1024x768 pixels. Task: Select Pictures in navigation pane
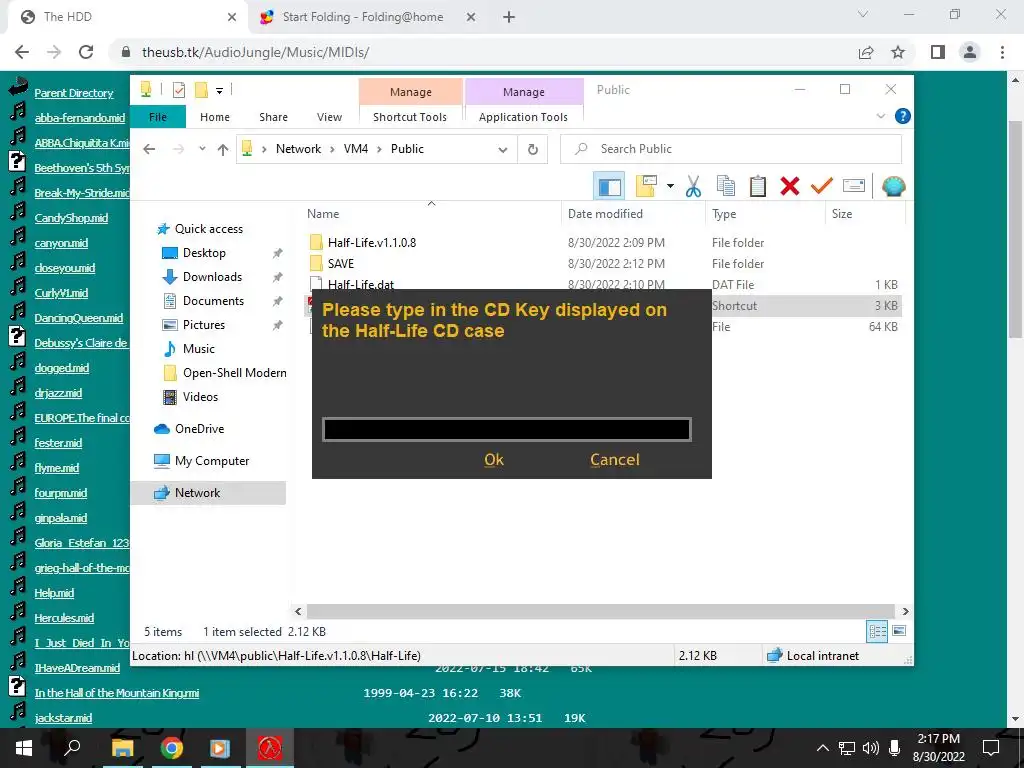[204, 325]
